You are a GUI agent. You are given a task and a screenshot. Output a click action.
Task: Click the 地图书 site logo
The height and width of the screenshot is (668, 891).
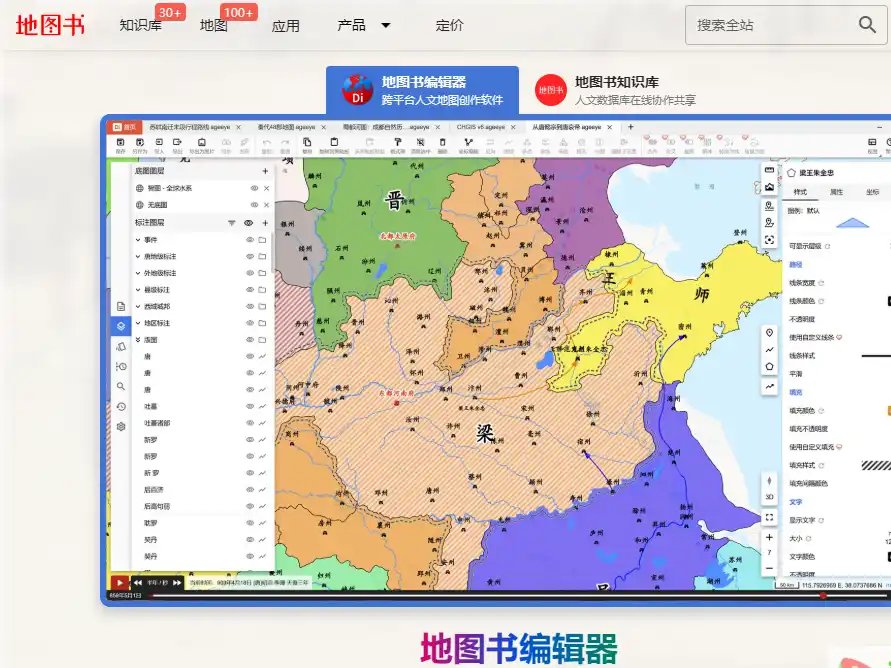[50, 25]
